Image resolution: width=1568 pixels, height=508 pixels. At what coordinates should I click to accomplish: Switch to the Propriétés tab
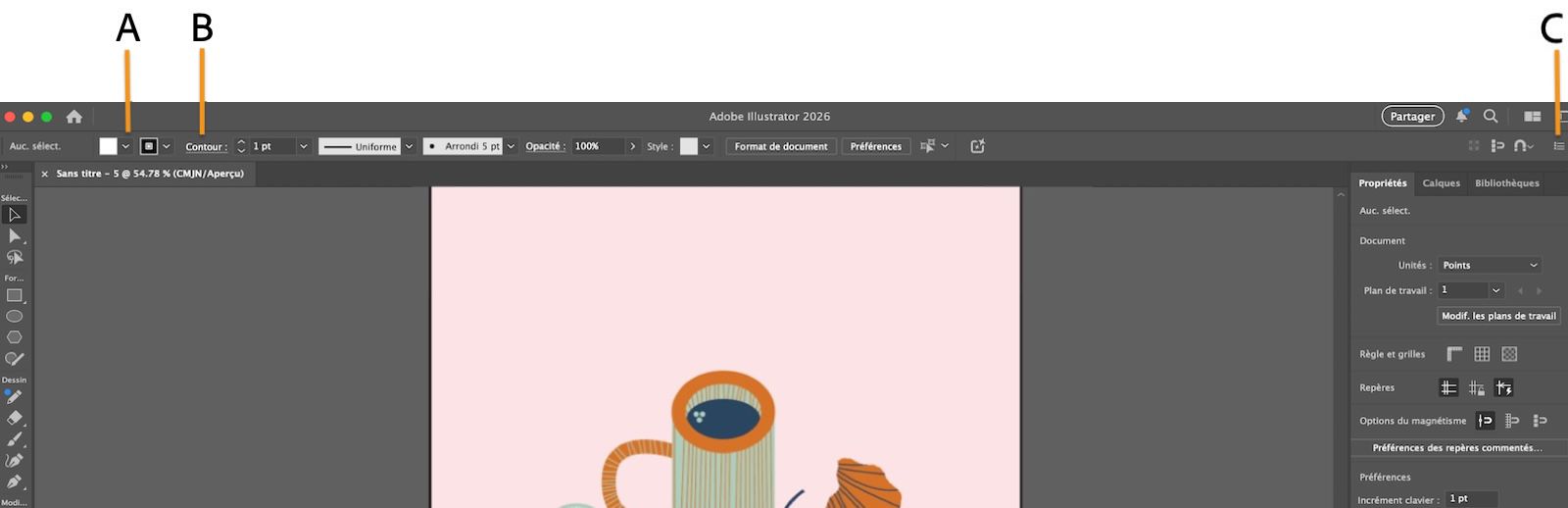[x=1382, y=183]
